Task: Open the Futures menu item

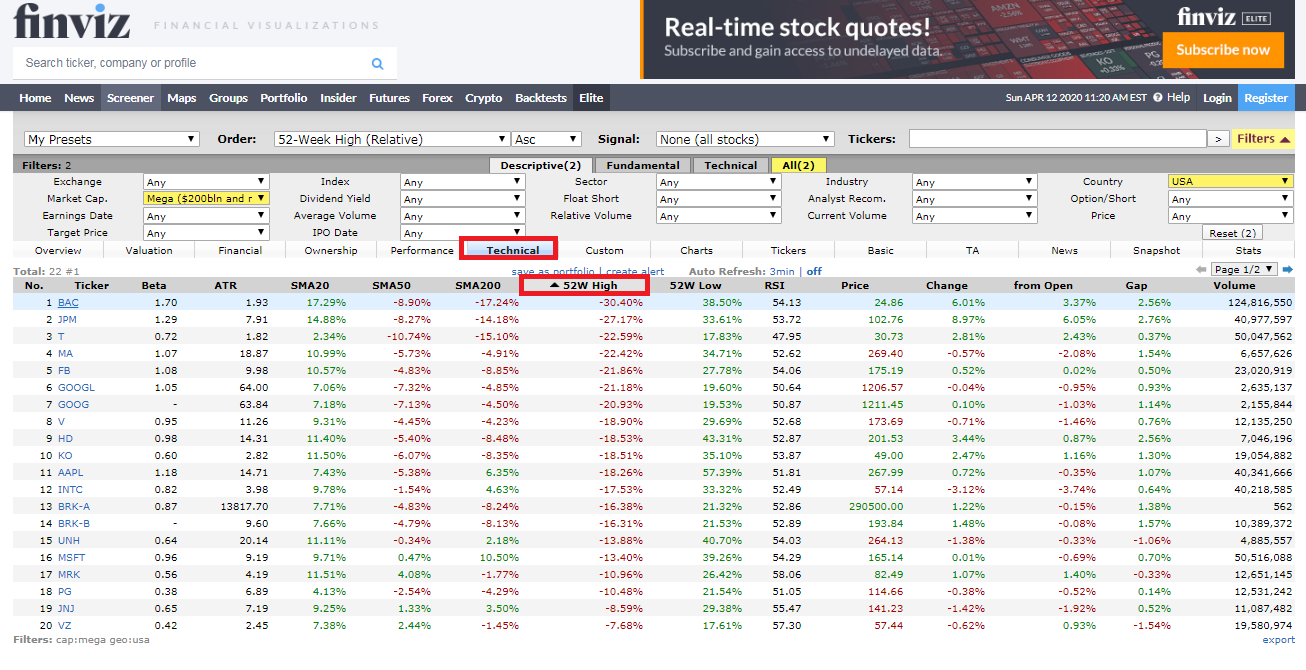Action: coord(389,98)
